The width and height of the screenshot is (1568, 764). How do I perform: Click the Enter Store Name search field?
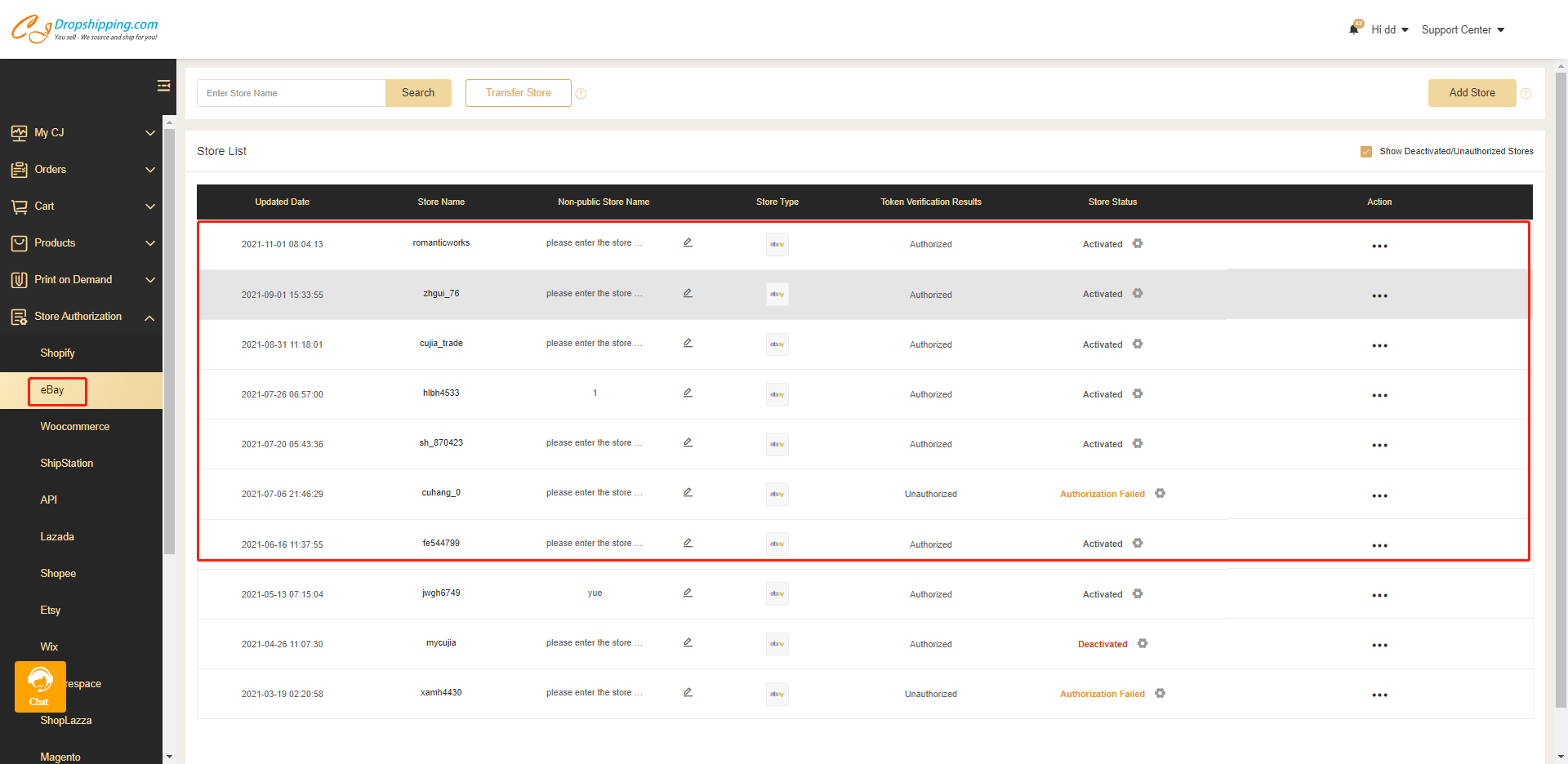(291, 93)
